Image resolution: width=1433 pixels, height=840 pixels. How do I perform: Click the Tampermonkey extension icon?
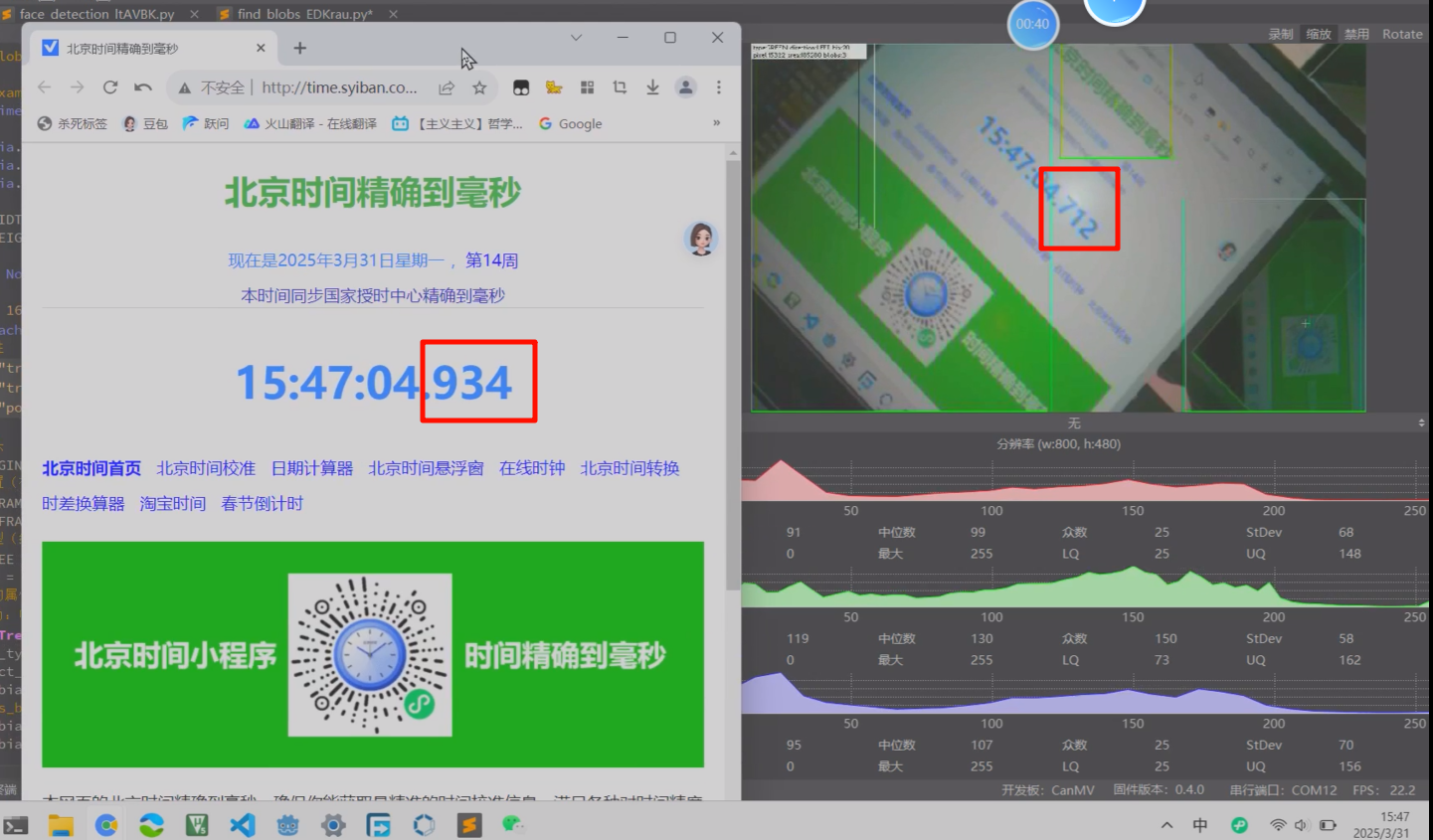[x=521, y=87]
